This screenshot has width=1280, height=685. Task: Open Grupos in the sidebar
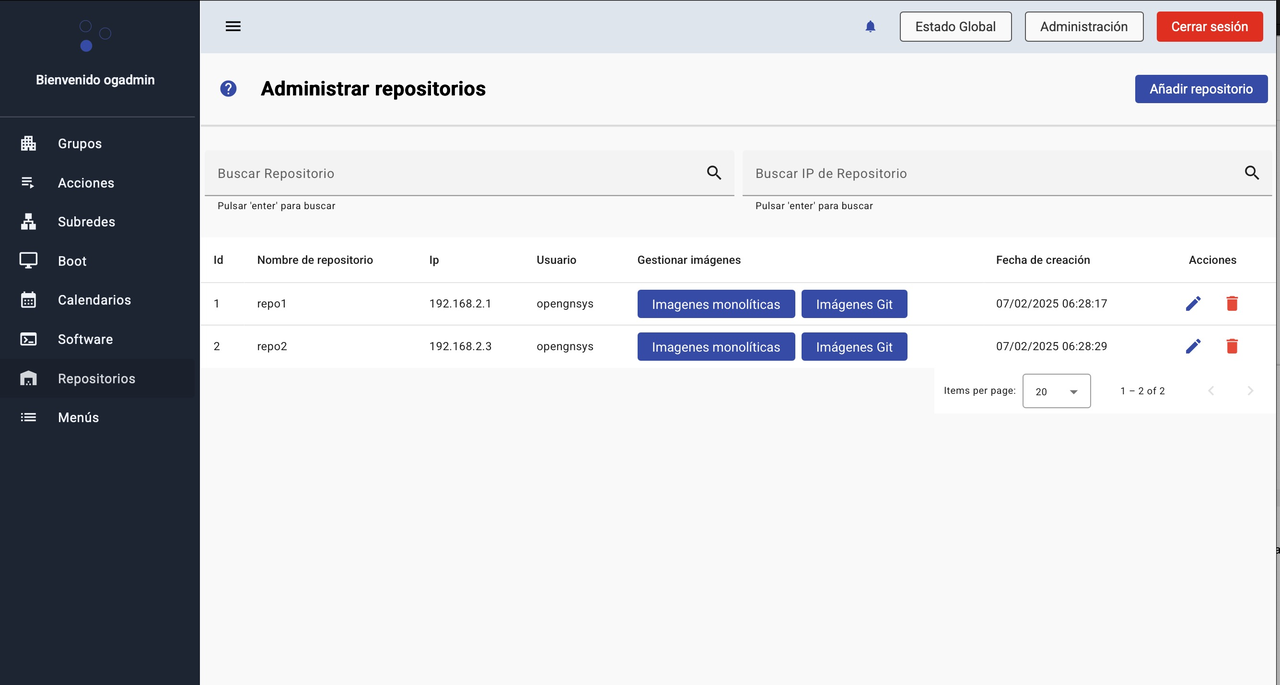point(79,144)
